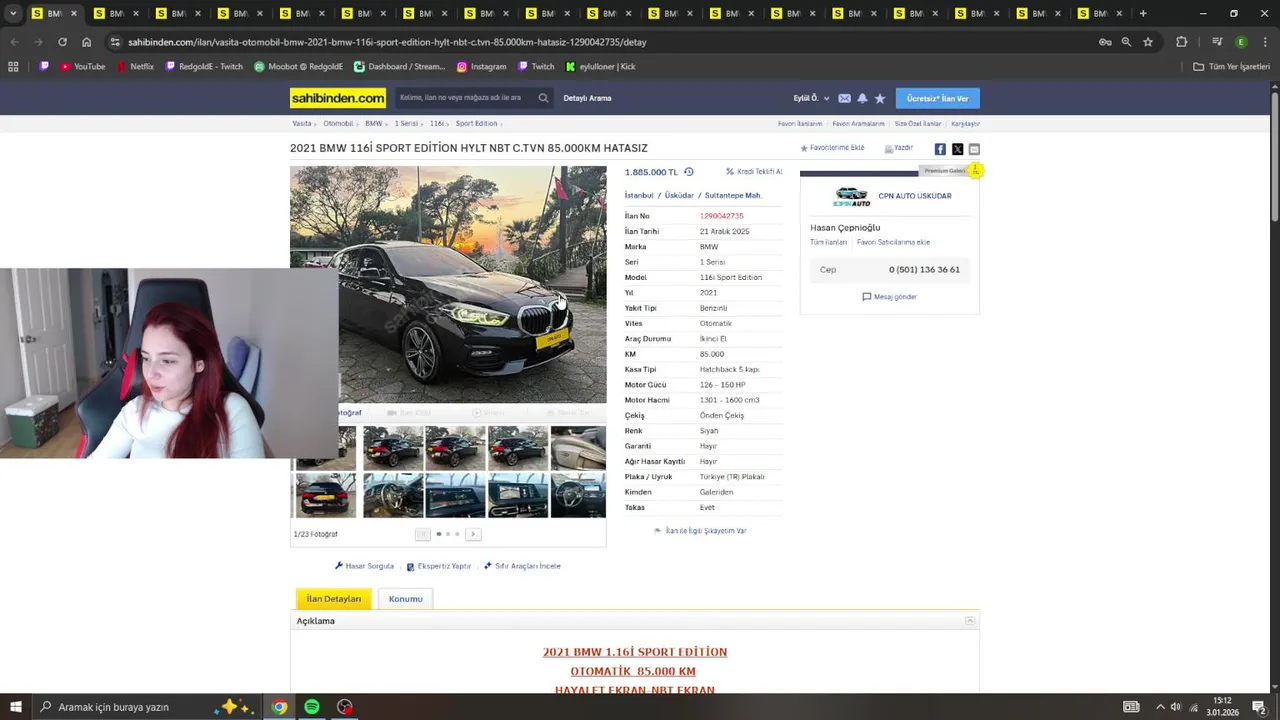
Task: Click Detaylı Arama in site header
Action: click(x=587, y=98)
